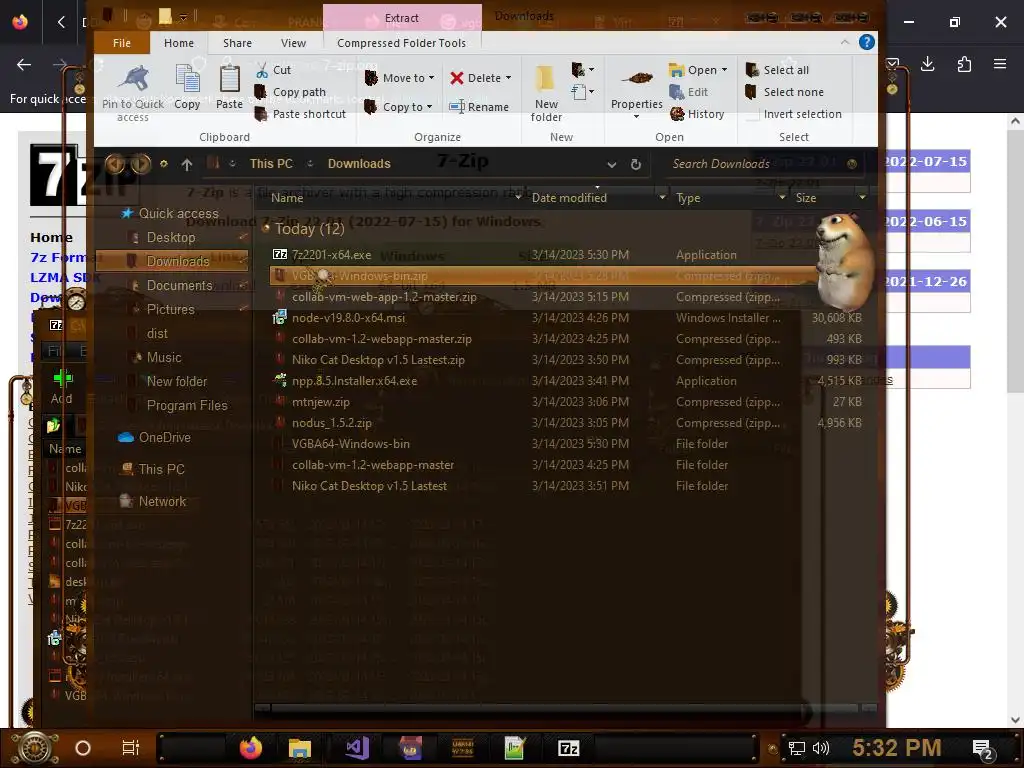
Task: Click Rename in Organize group
Action: tap(479, 106)
